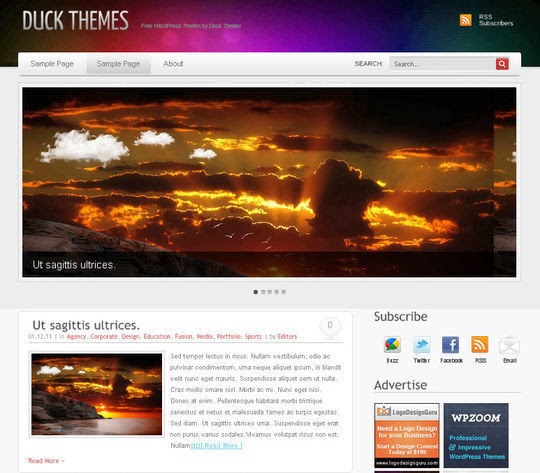
Task: Click the RSS Subscribers link
Action: click(496, 20)
